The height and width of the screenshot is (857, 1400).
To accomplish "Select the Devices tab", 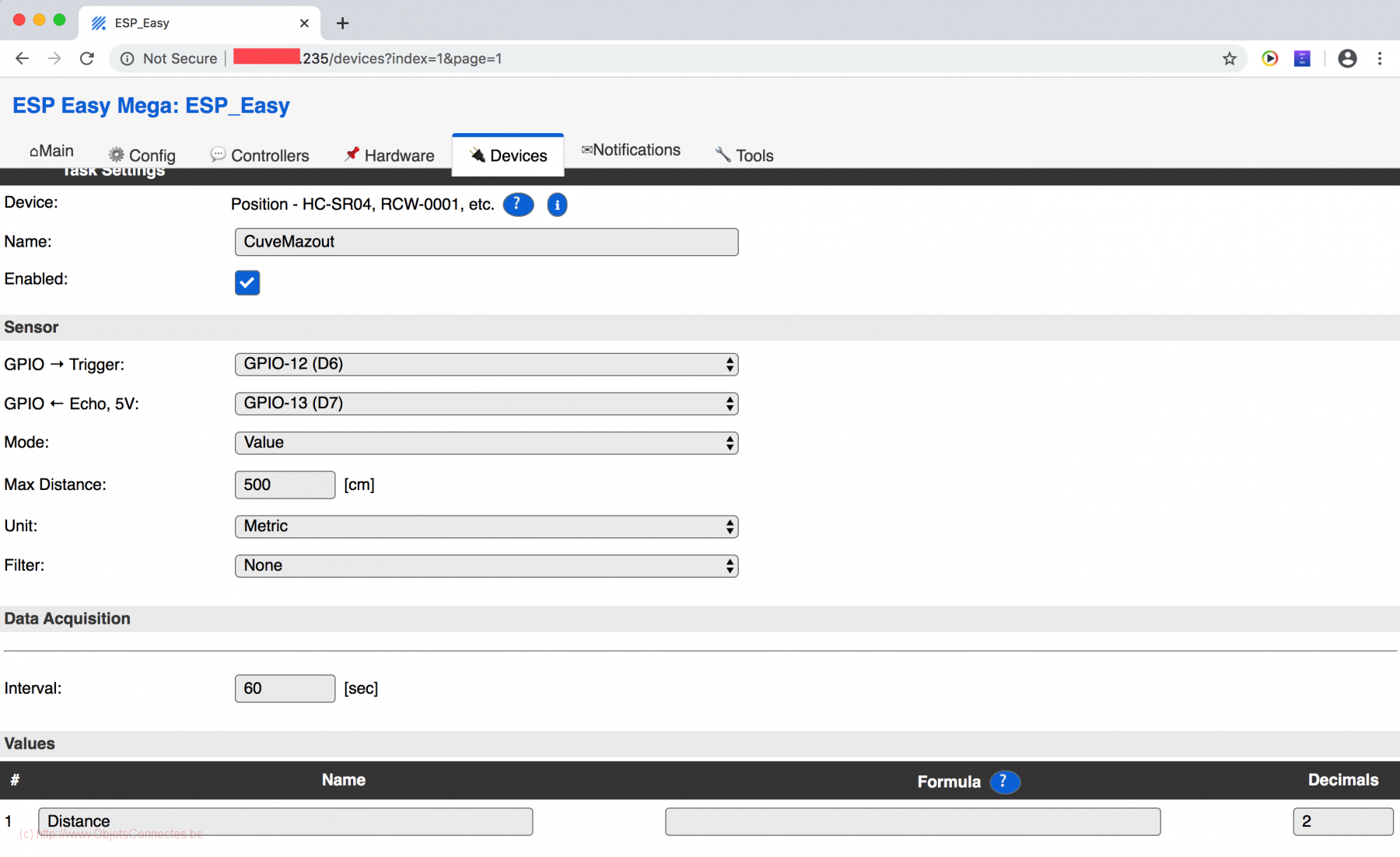I will tap(508, 156).
